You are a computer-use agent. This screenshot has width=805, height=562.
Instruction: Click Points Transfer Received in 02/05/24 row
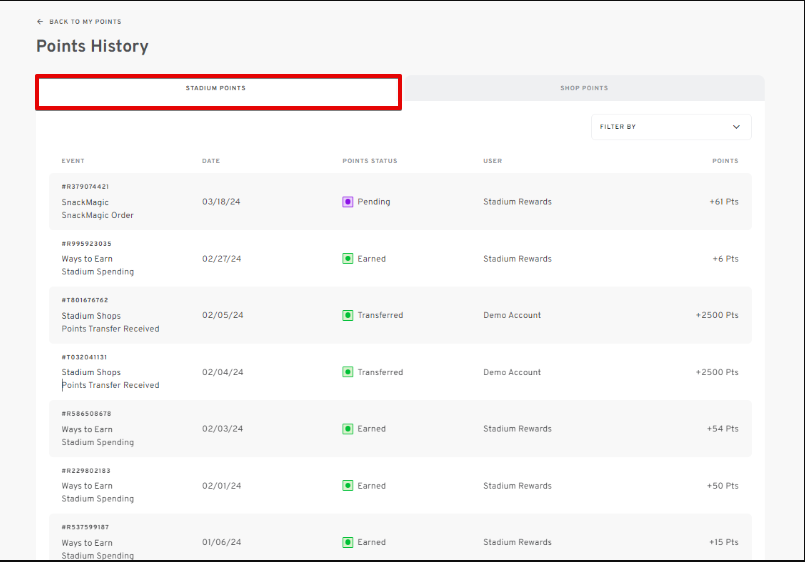110,329
